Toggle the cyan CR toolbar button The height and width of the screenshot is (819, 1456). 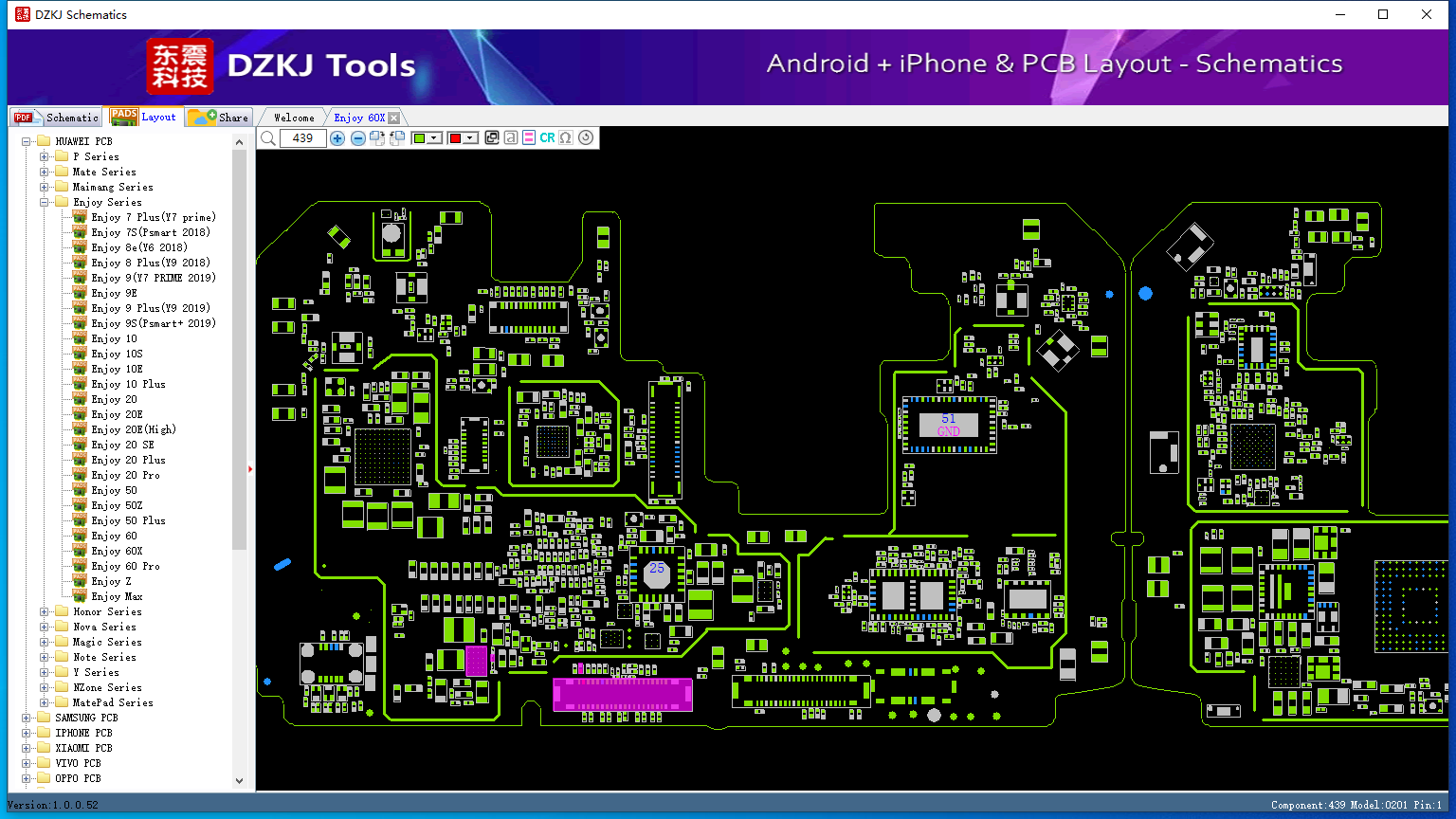click(547, 138)
